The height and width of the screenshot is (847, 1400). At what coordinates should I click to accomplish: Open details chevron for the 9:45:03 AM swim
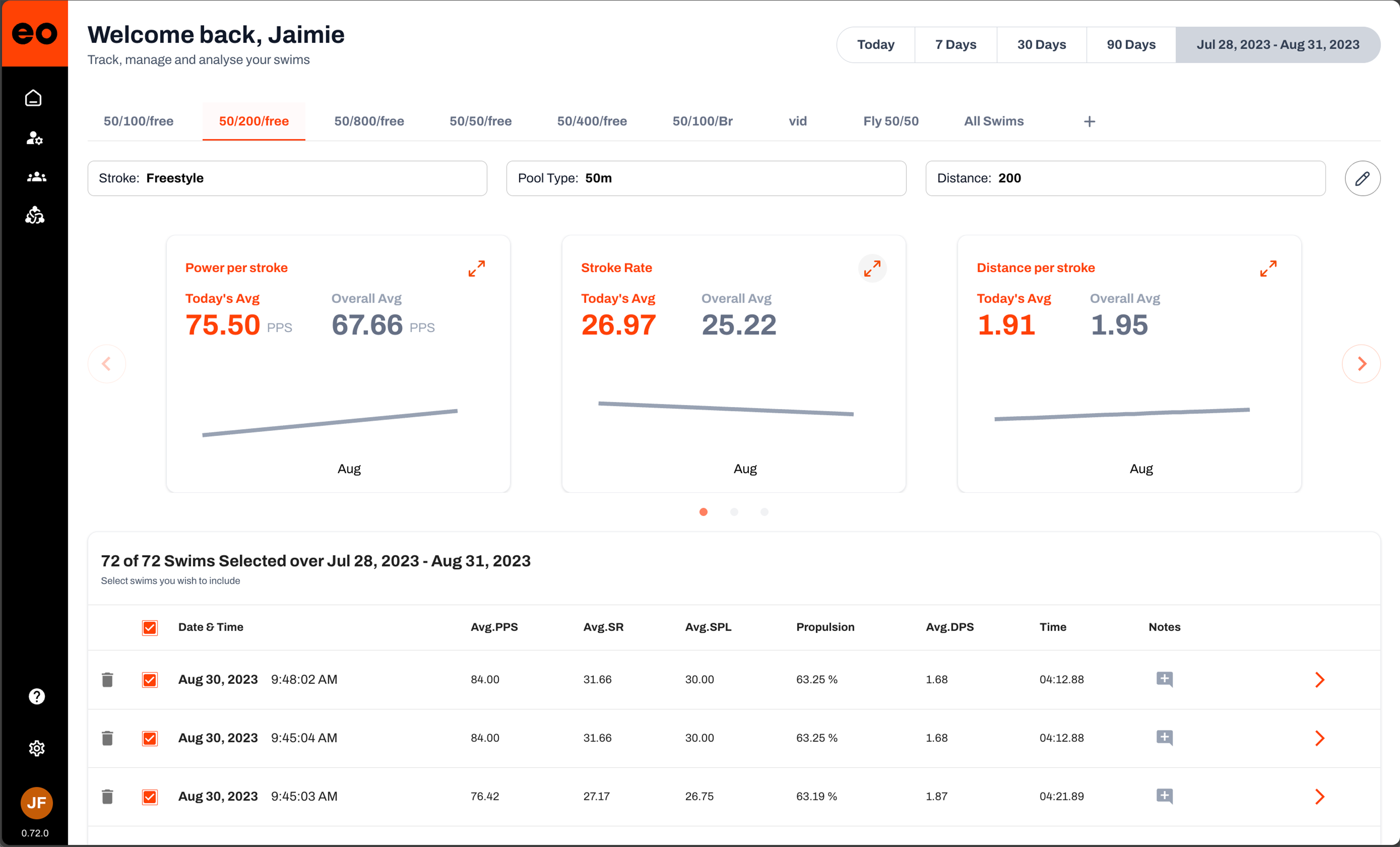point(1319,796)
